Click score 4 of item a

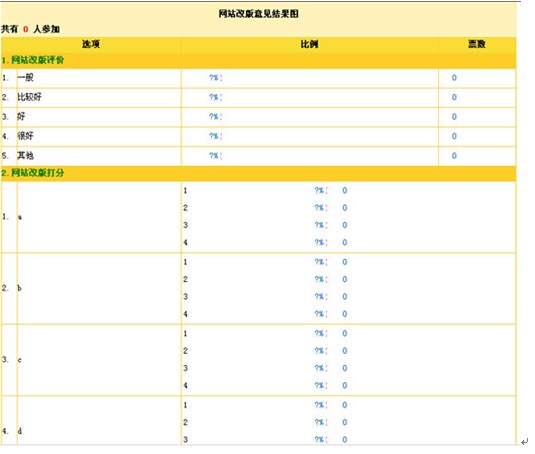point(185,242)
